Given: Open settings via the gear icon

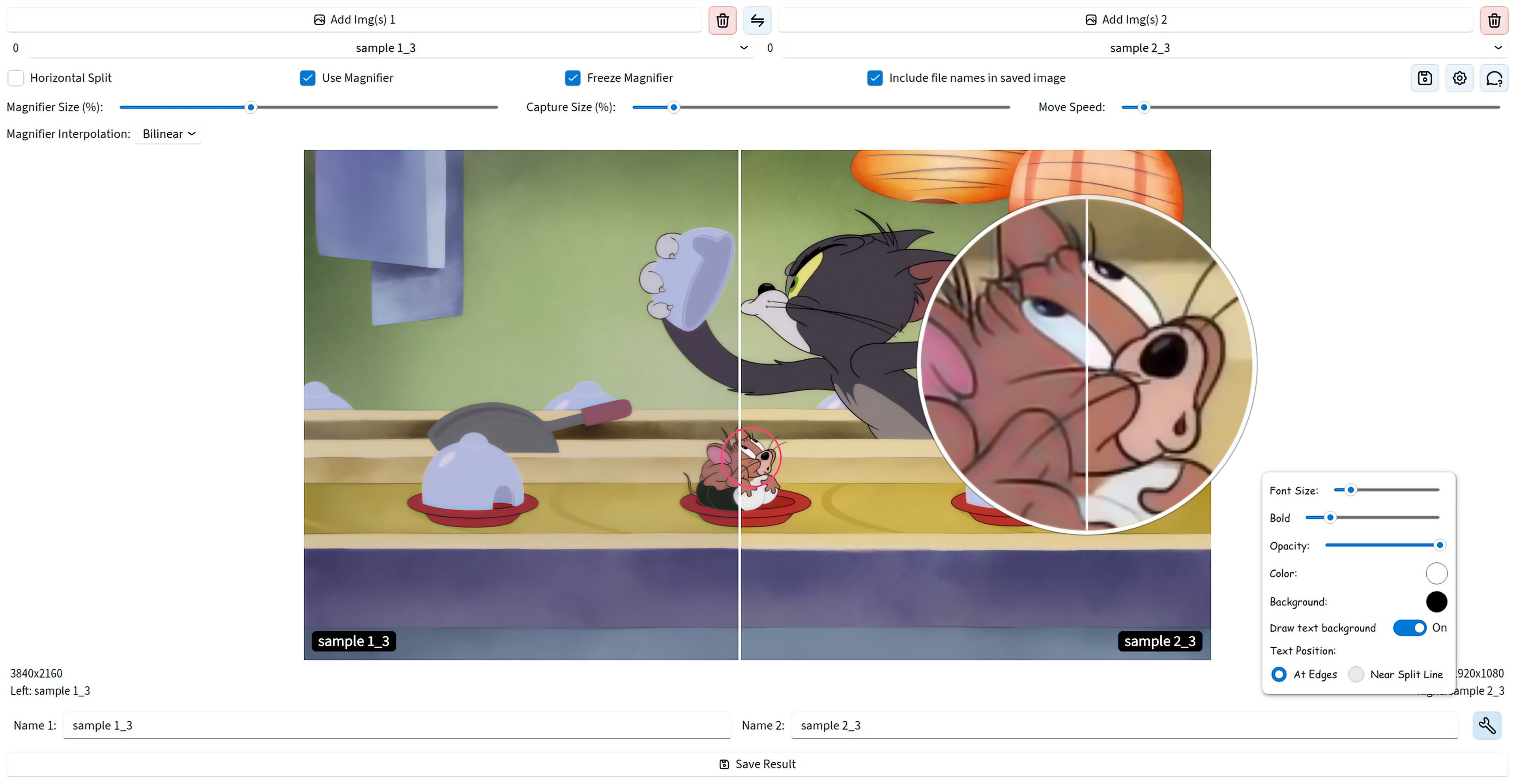Looking at the screenshot, I should point(1459,78).
